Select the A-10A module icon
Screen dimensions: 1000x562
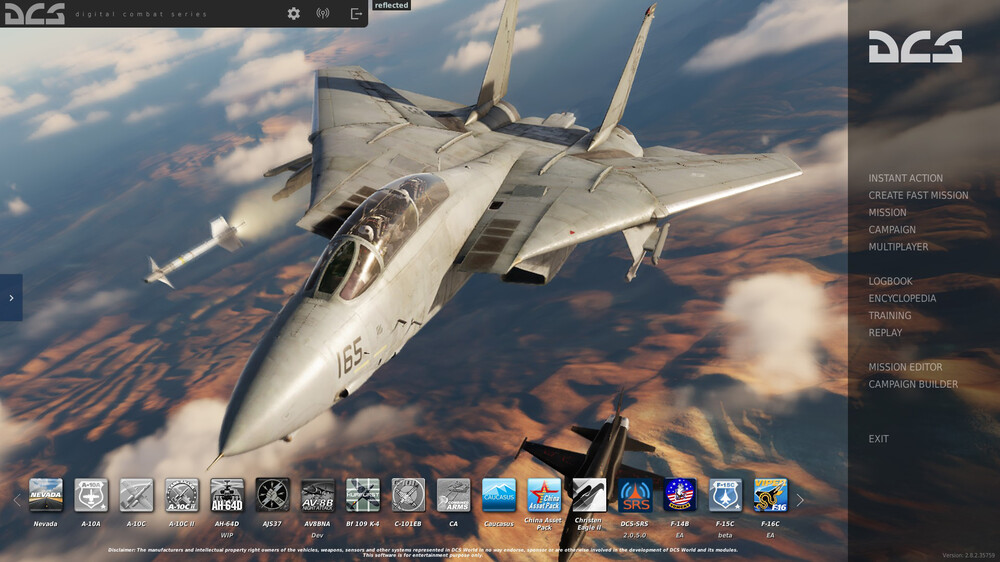pos(91,495)
